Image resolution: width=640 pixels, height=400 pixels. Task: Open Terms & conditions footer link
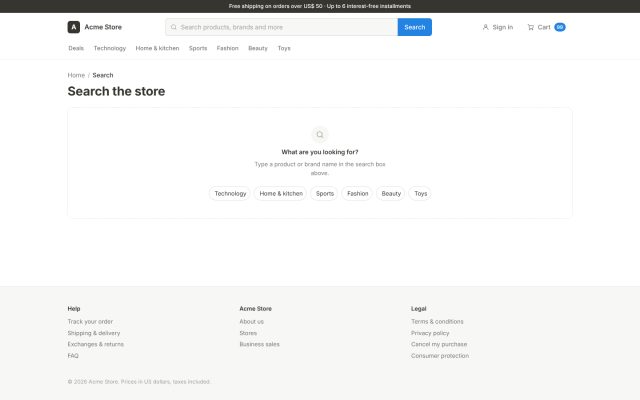(x=437, y=322)
